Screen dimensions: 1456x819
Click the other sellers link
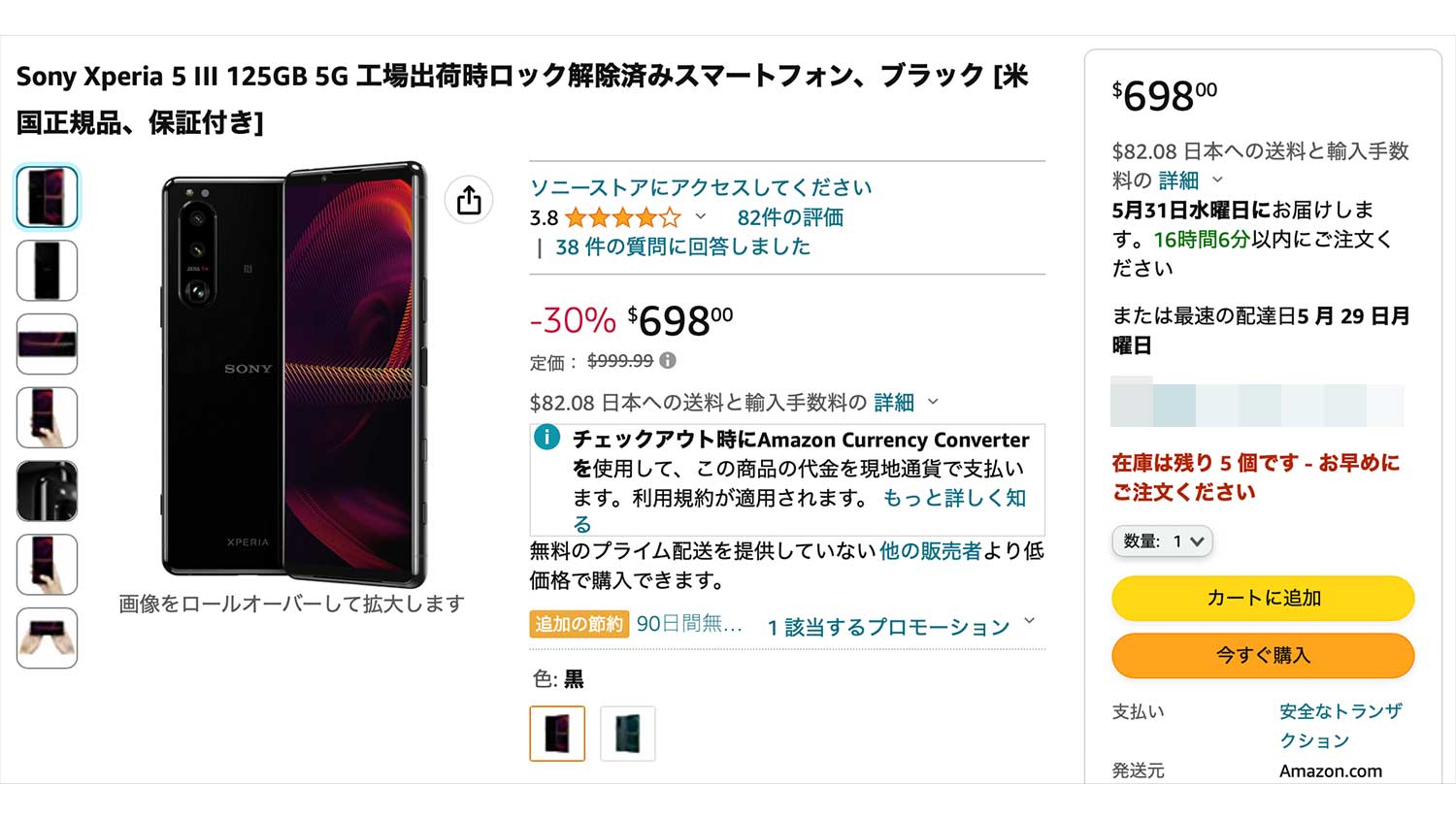coord(930,551)
